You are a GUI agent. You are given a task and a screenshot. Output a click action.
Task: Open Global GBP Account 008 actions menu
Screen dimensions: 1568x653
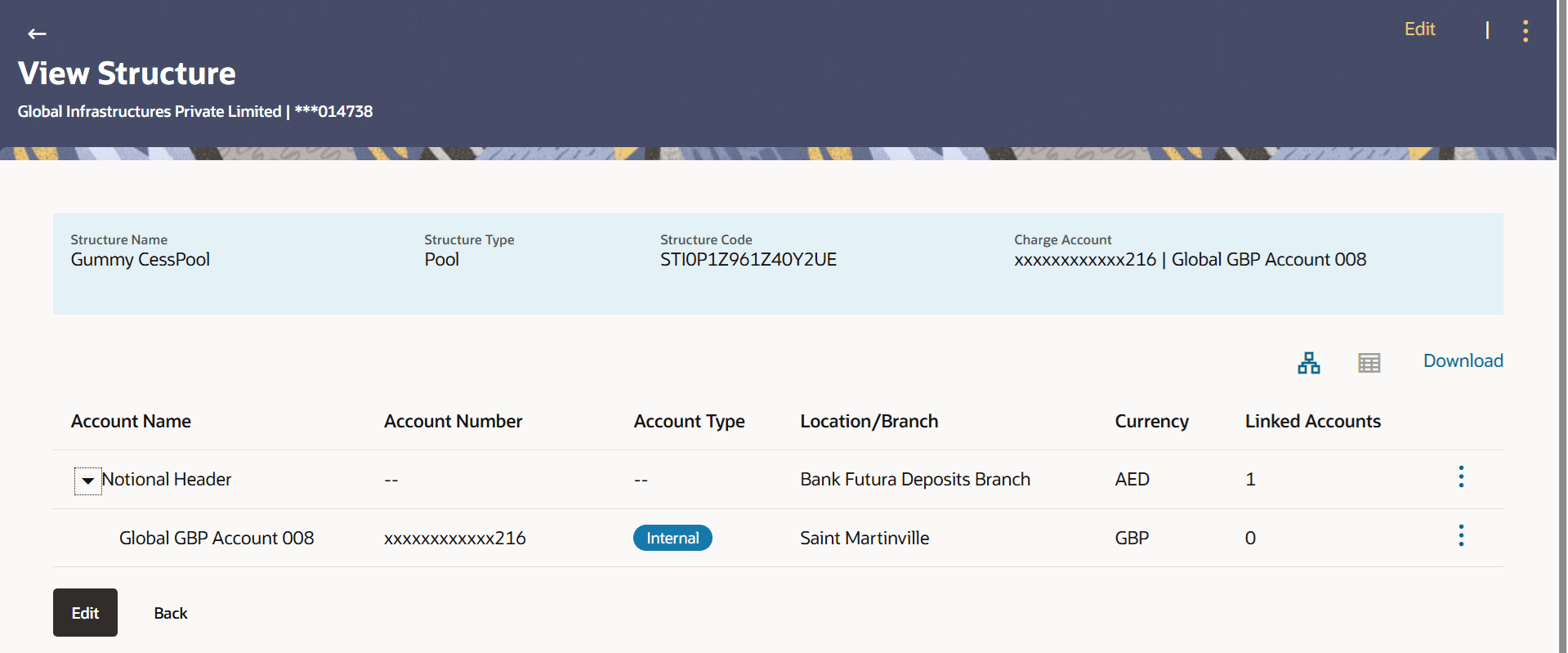1461,536
